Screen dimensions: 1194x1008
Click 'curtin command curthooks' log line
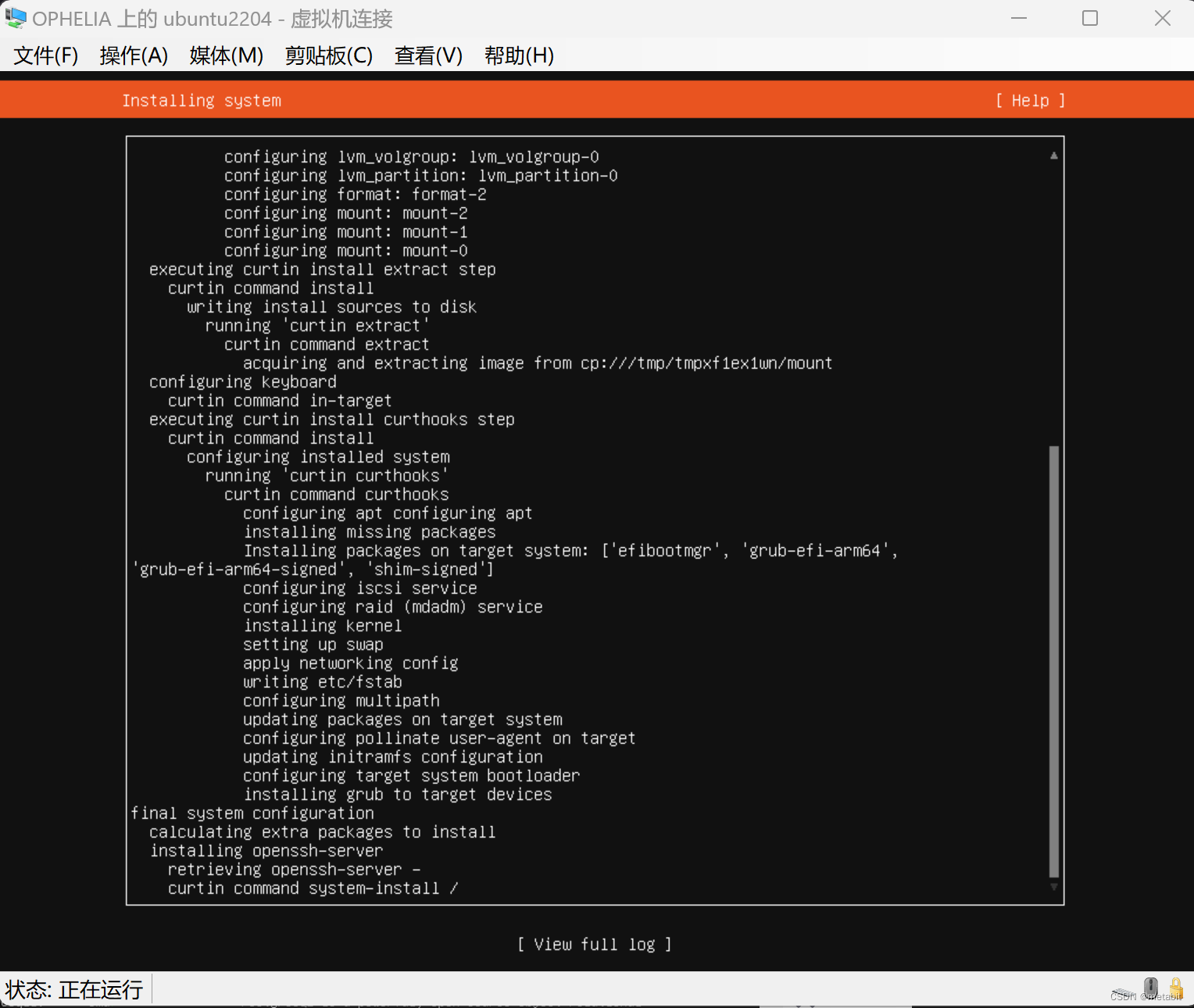(x=337, y=495)
